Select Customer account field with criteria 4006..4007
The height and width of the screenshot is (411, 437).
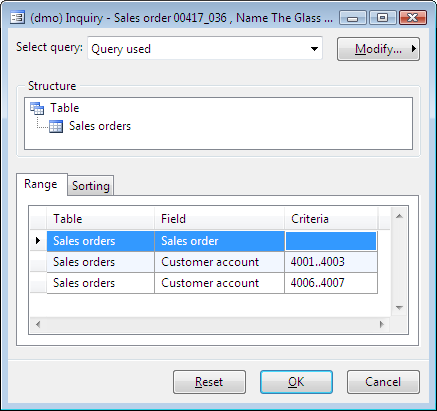pyautogui.click(x=219, y=283)
